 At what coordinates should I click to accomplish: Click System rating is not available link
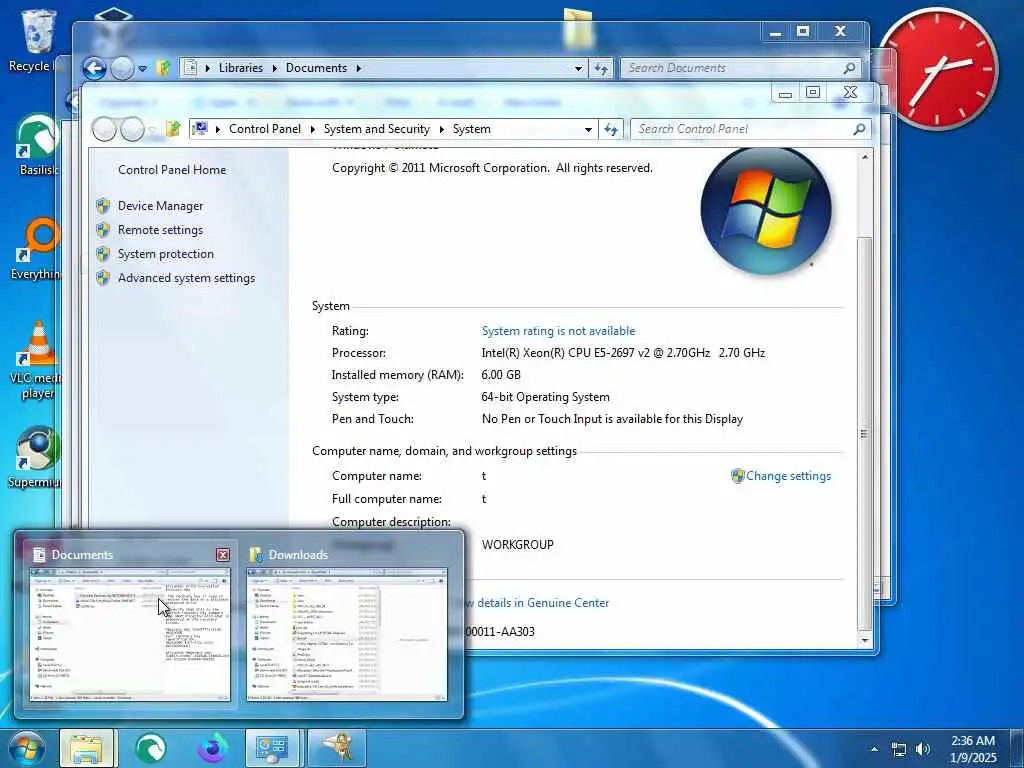click(x=558, y=331)
